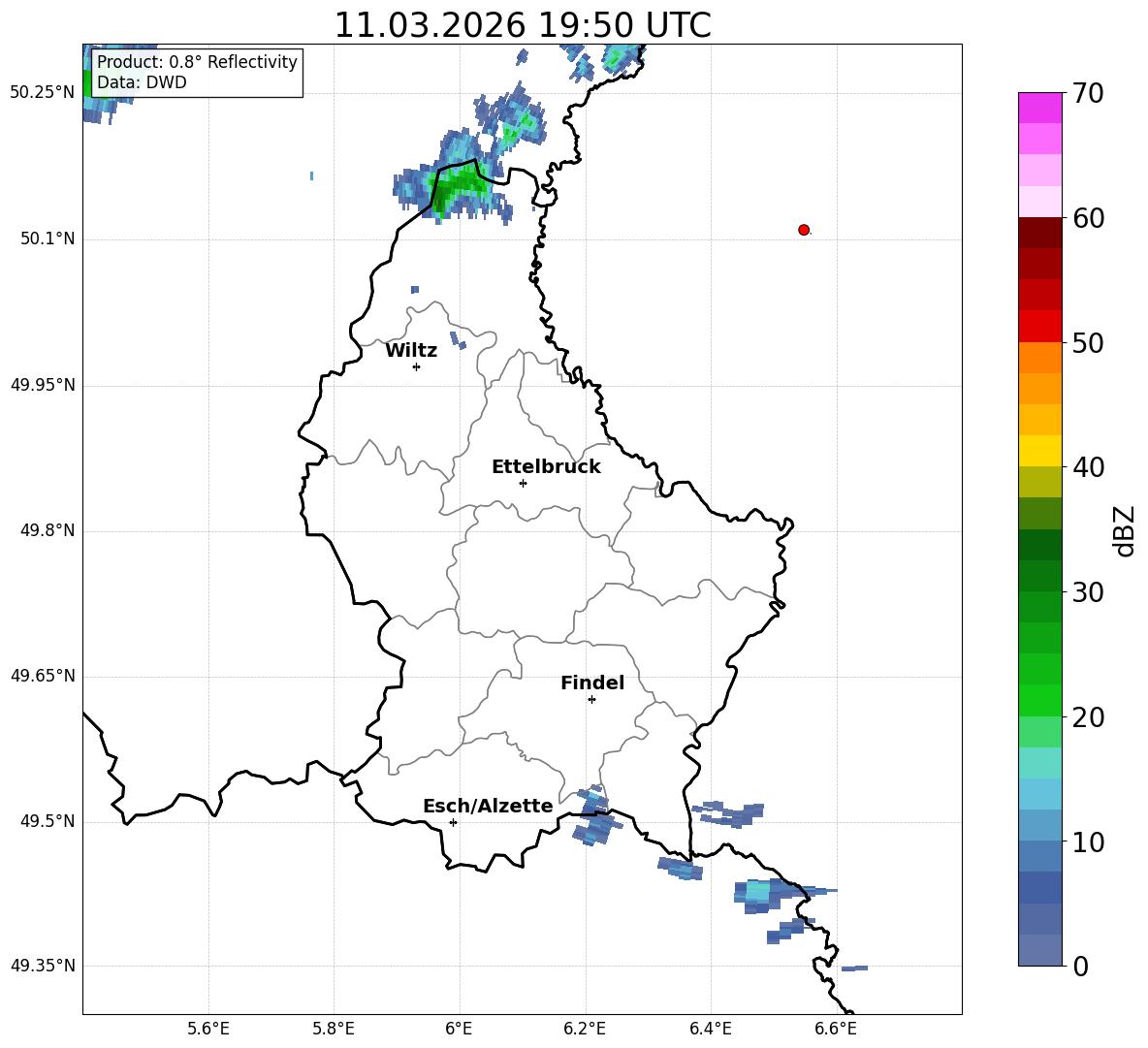Click the Esch/Alzette station cross marker

click(453, 822)
